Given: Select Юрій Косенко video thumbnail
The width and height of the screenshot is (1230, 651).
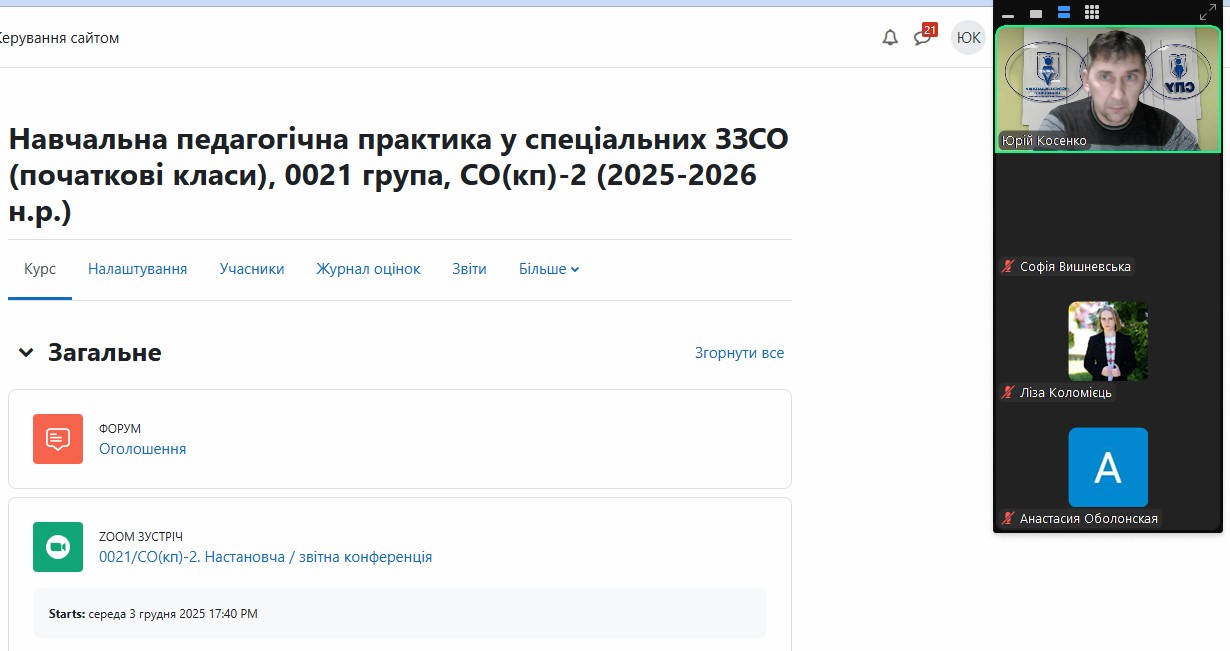Looking at the screenshot, I should click(x=1108, y=88).
